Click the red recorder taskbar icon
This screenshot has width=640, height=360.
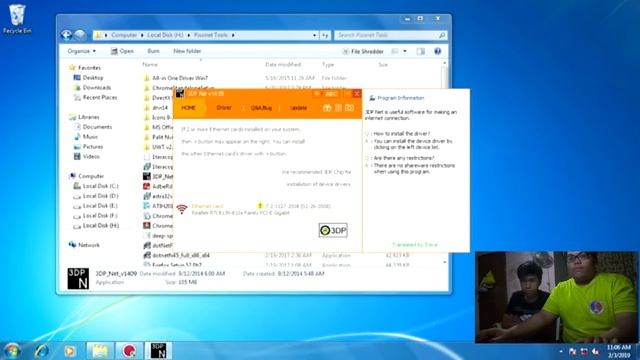129,351
